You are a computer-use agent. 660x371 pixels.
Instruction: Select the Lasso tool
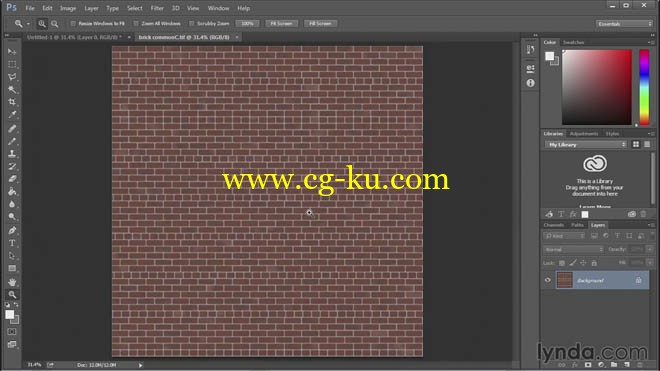pyautogui.click(x=12, y=77)
